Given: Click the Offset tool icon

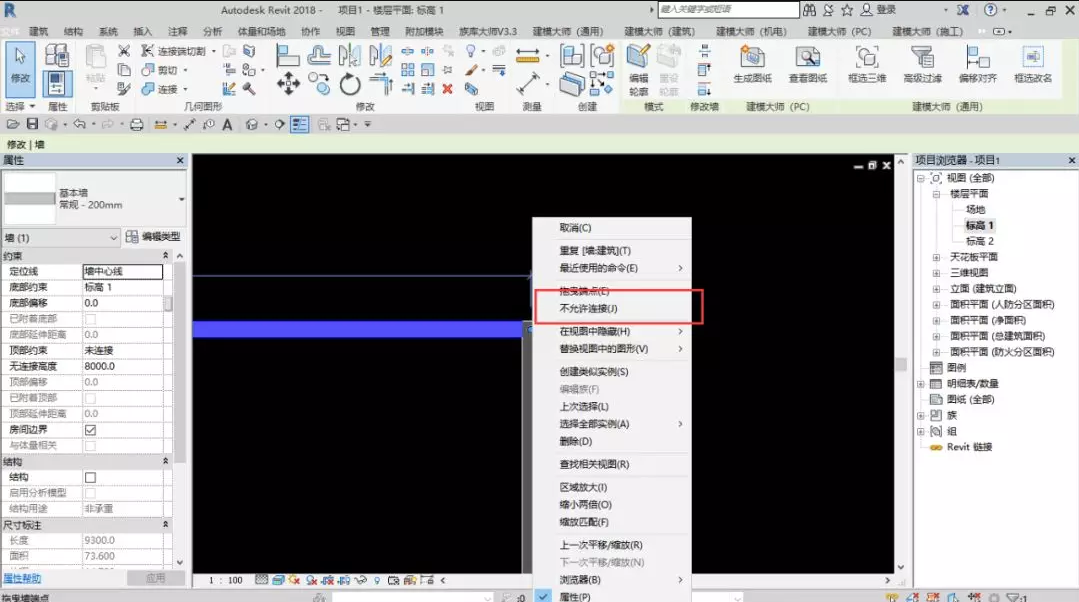Looking at the screenshot, I should [x=319, y=55].
